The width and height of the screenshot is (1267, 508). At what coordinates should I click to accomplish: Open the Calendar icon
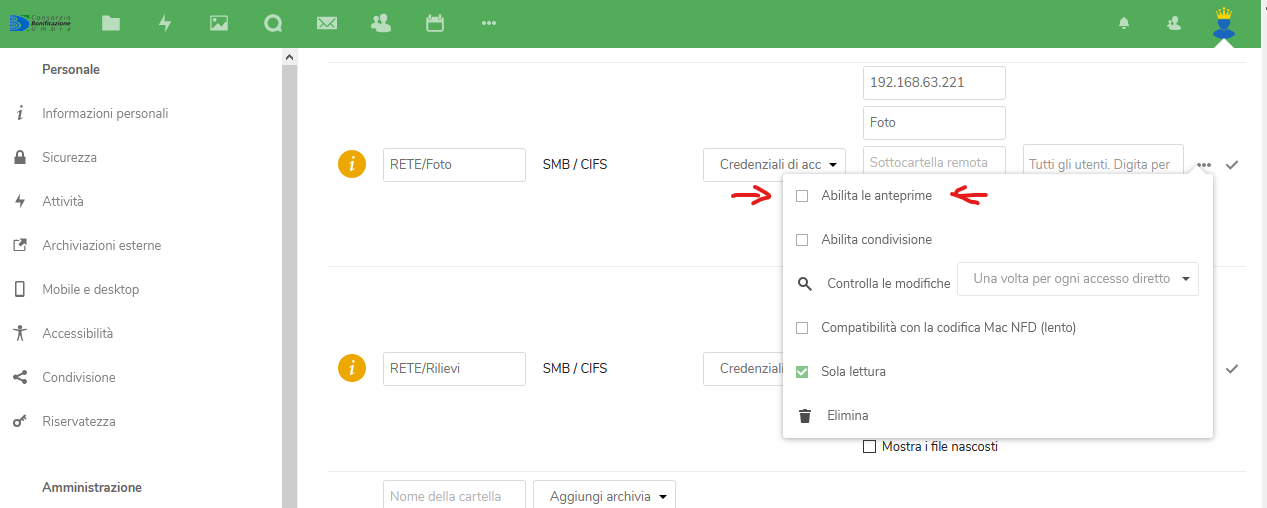point(435,23)
